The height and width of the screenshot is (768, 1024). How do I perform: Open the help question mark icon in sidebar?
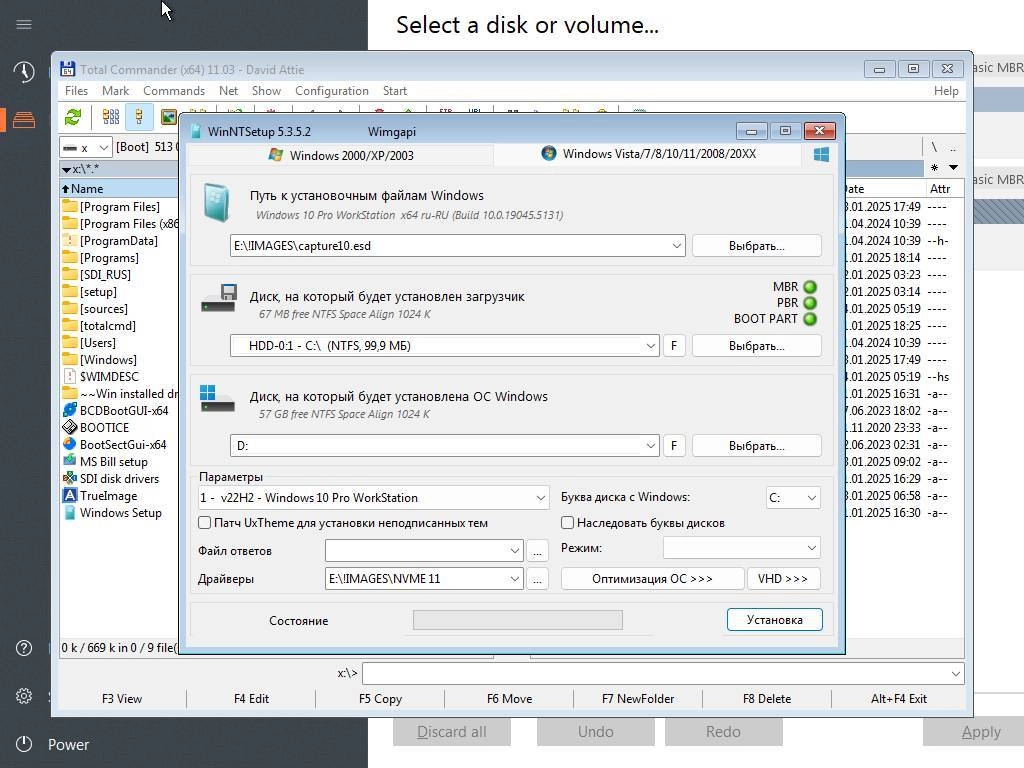pos(24,648)
